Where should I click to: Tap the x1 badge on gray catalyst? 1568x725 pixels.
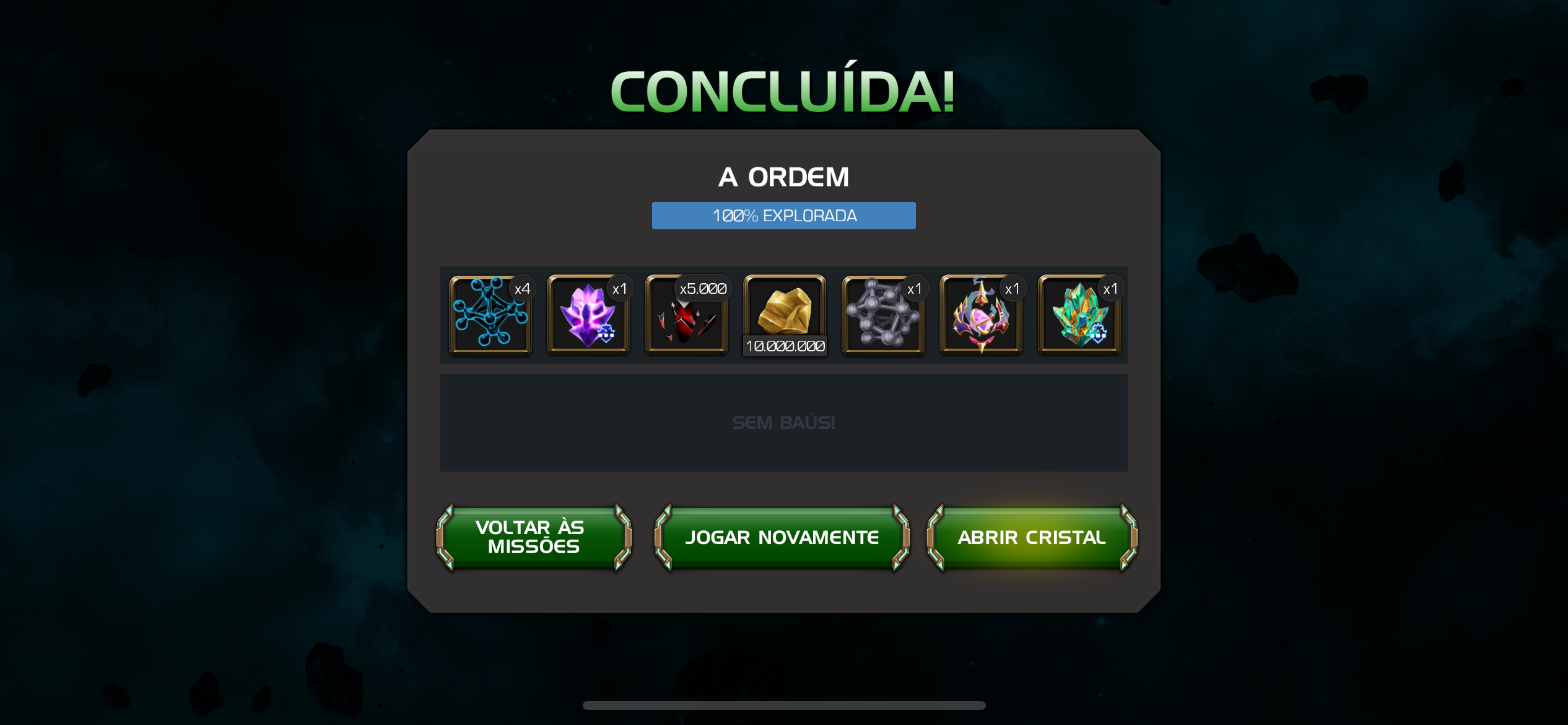[915, 289]
